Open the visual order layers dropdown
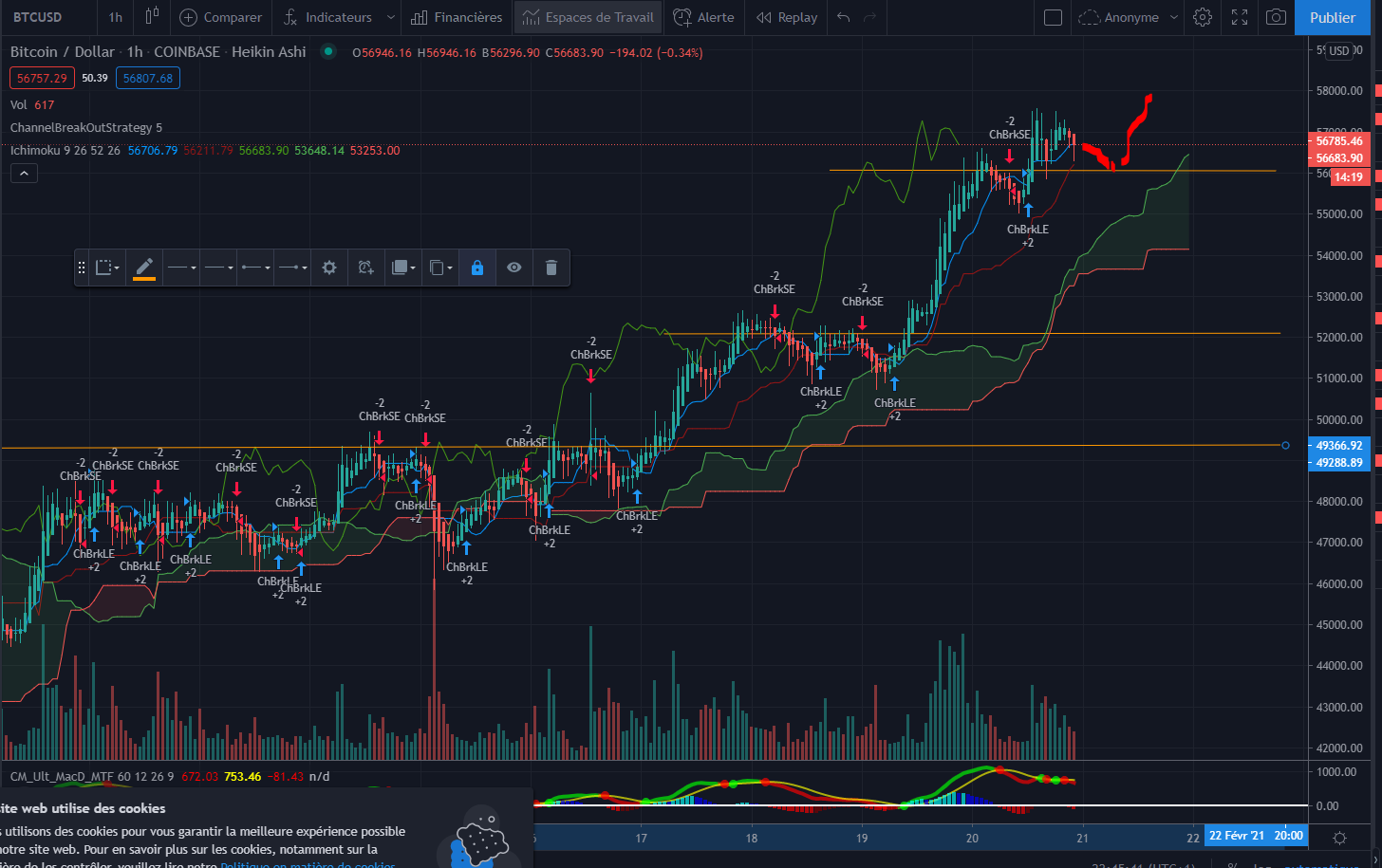This screenshot has height=868, width=1382. pos(403,268)
